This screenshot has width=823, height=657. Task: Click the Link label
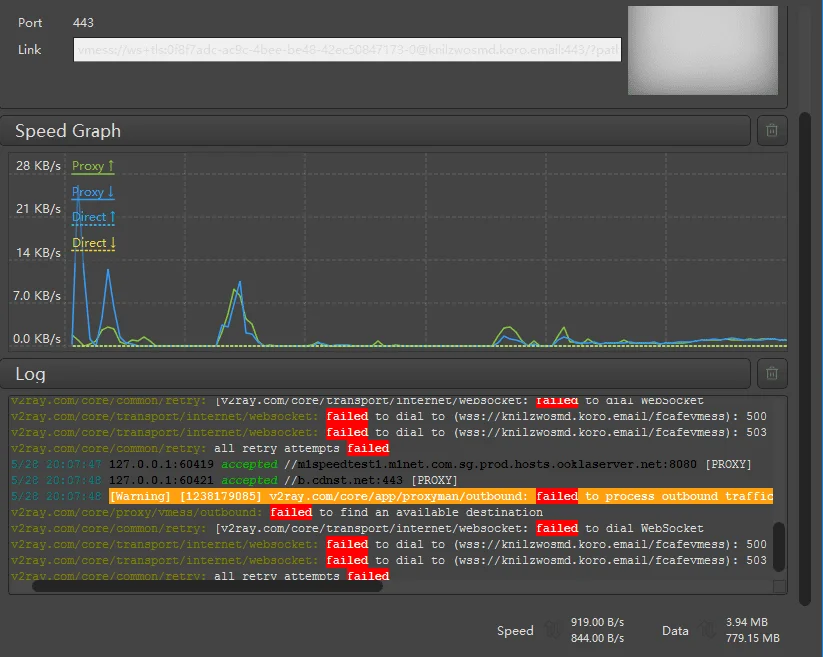29,50
